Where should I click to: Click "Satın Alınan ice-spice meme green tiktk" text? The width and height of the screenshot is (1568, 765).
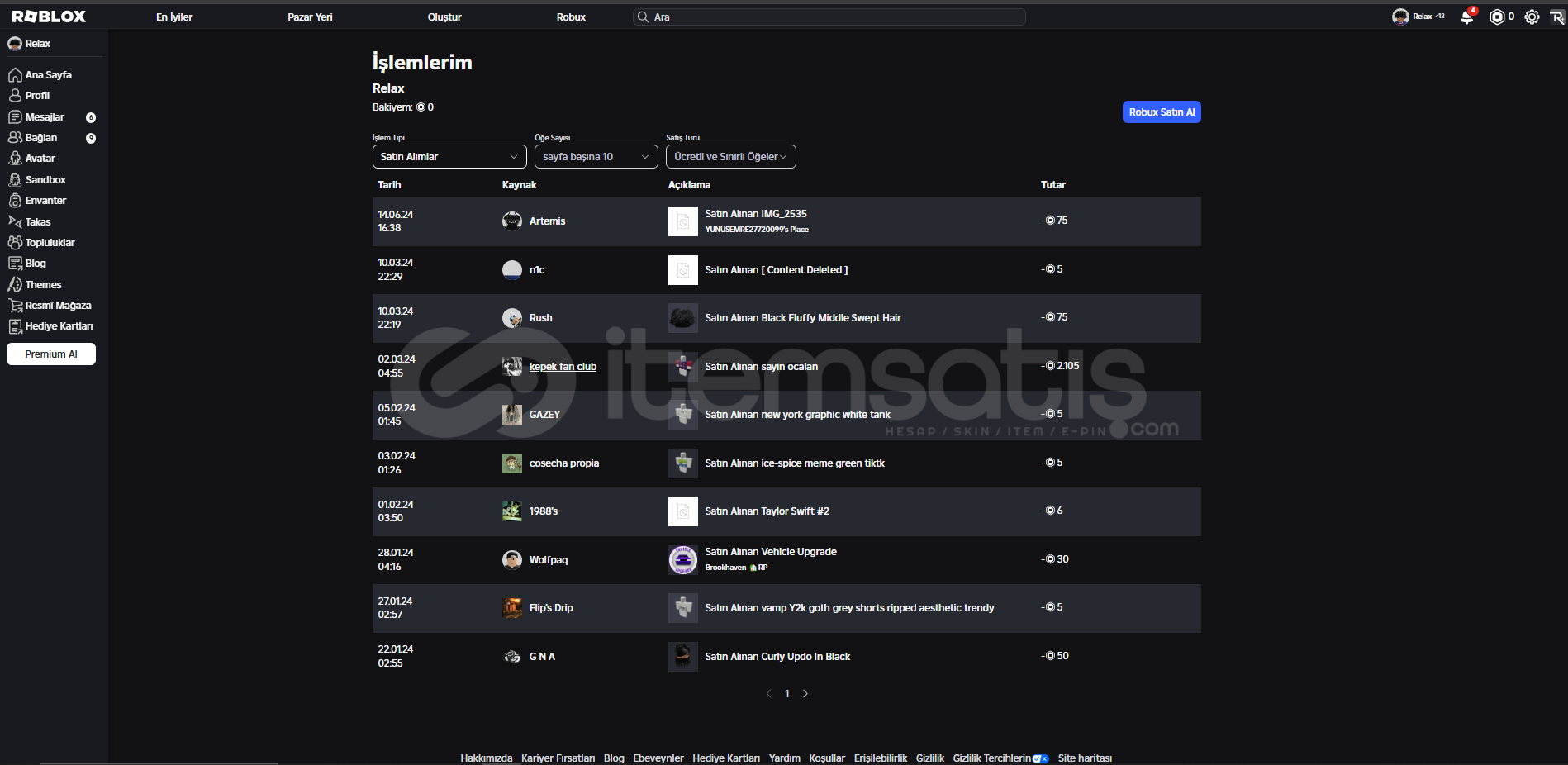(x=795, y=463)
